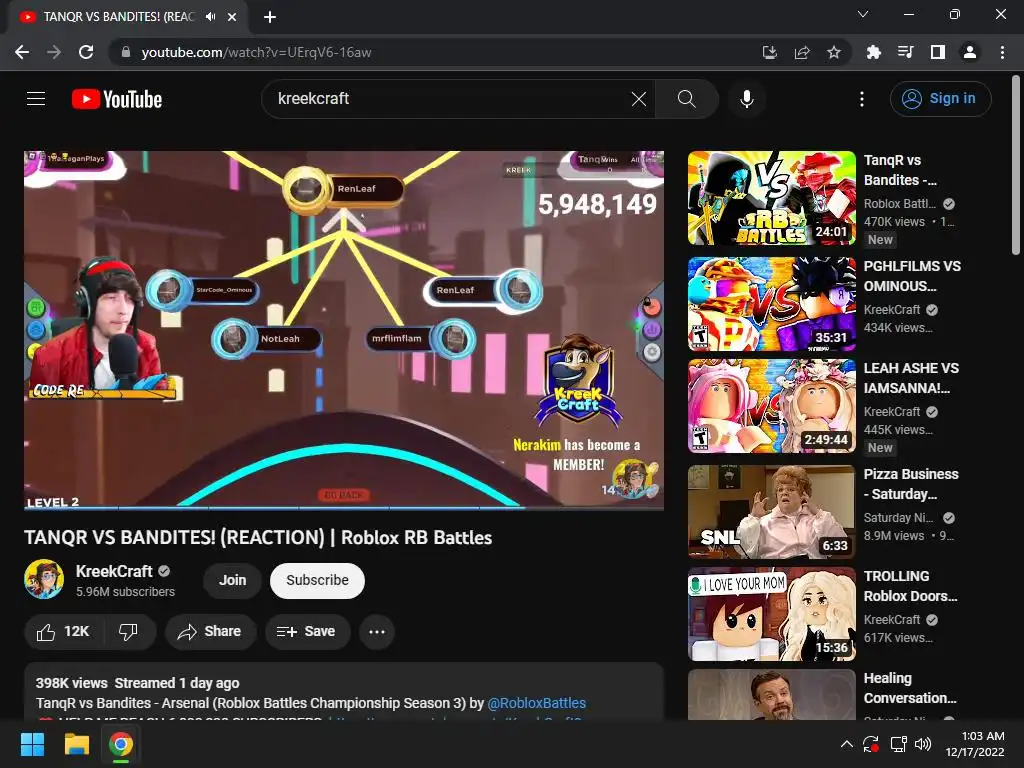
Task: Open the @RobloxBattles channel link
Action: [537, 703]
